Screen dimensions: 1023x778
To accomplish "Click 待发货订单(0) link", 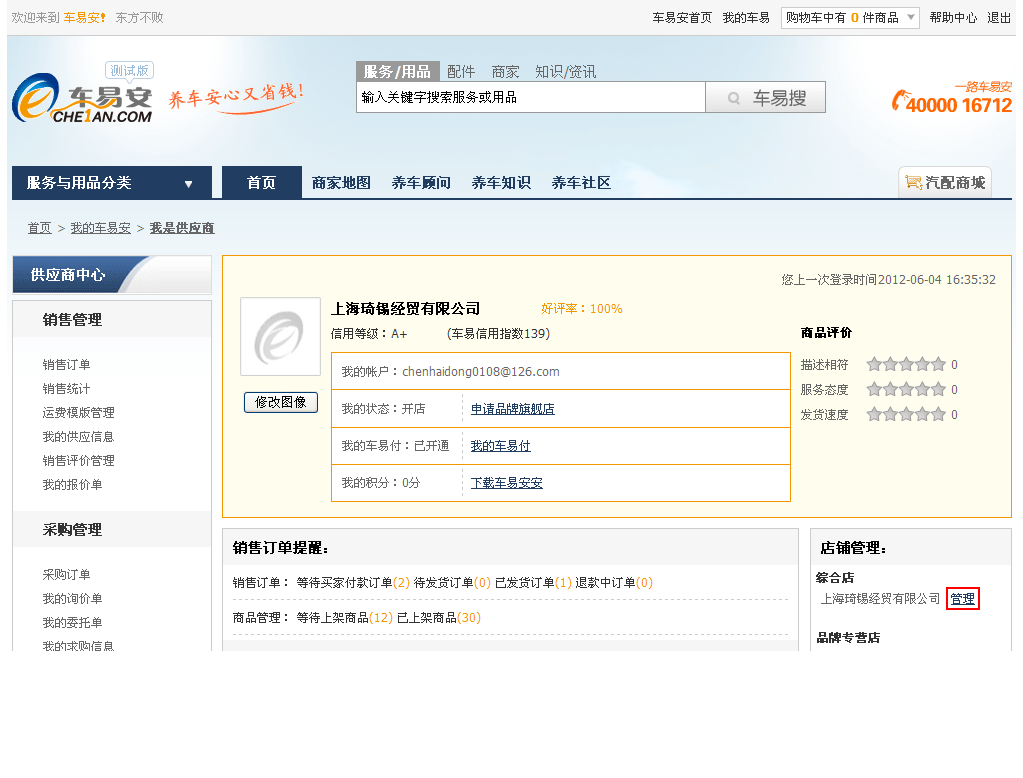I will [452, 583].
